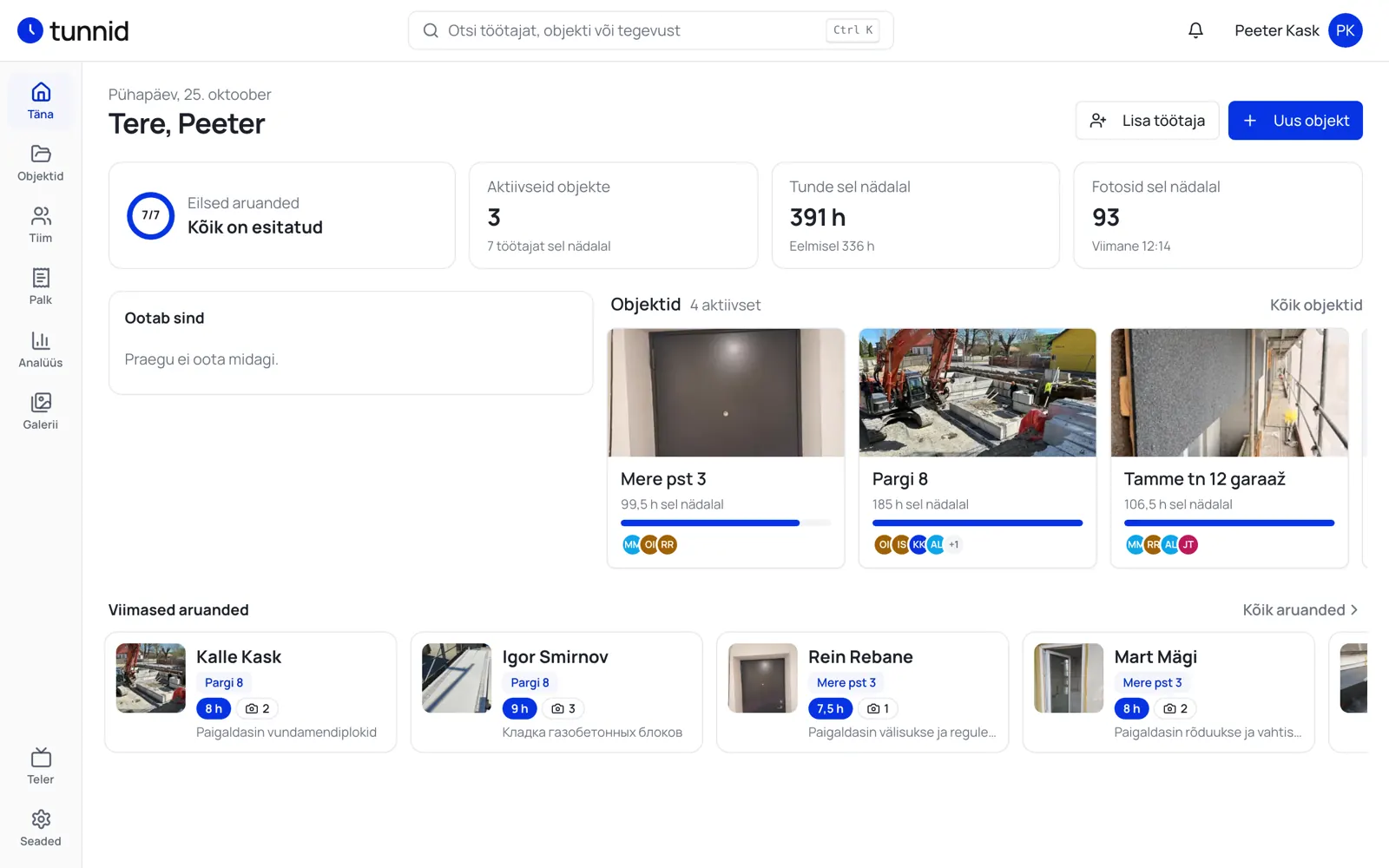Create a new object with Uus objekt
Image resolution: width=1389 pixels, height=868 pixels.
pos(1295,121)
